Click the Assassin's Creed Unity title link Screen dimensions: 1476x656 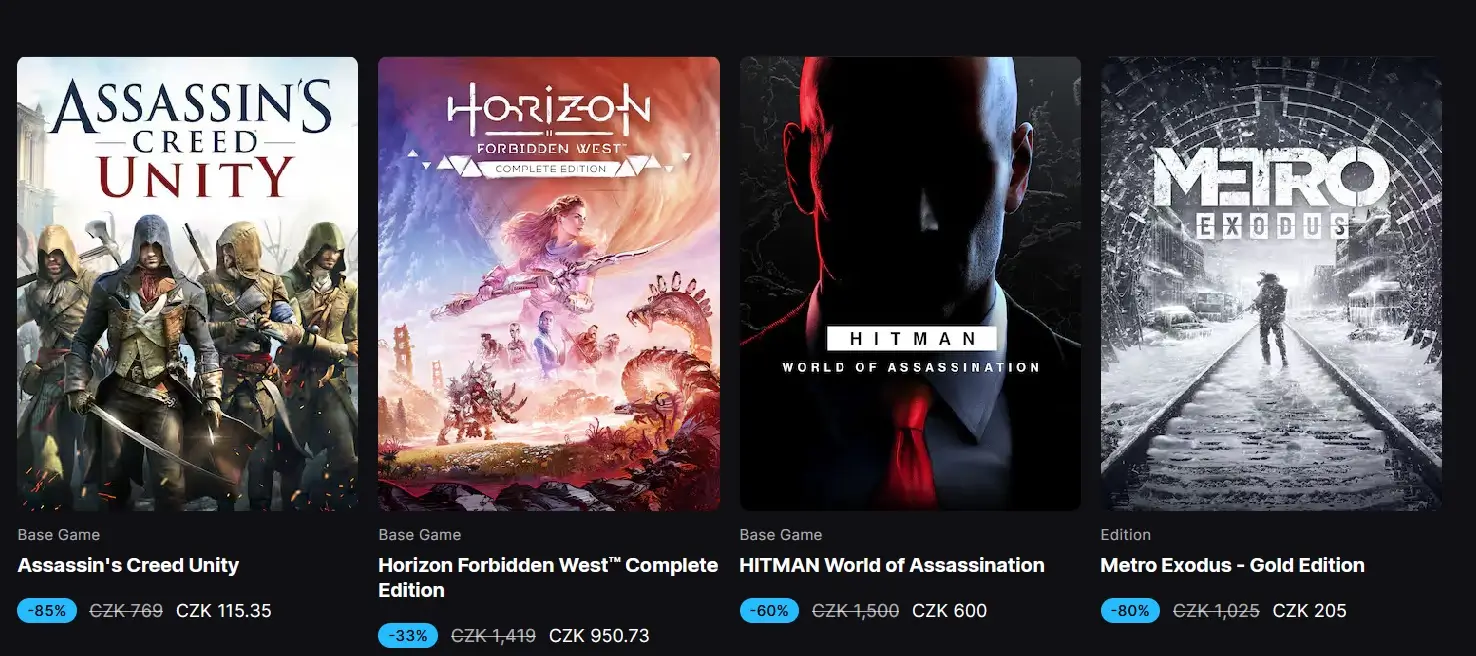click(128, 565)
